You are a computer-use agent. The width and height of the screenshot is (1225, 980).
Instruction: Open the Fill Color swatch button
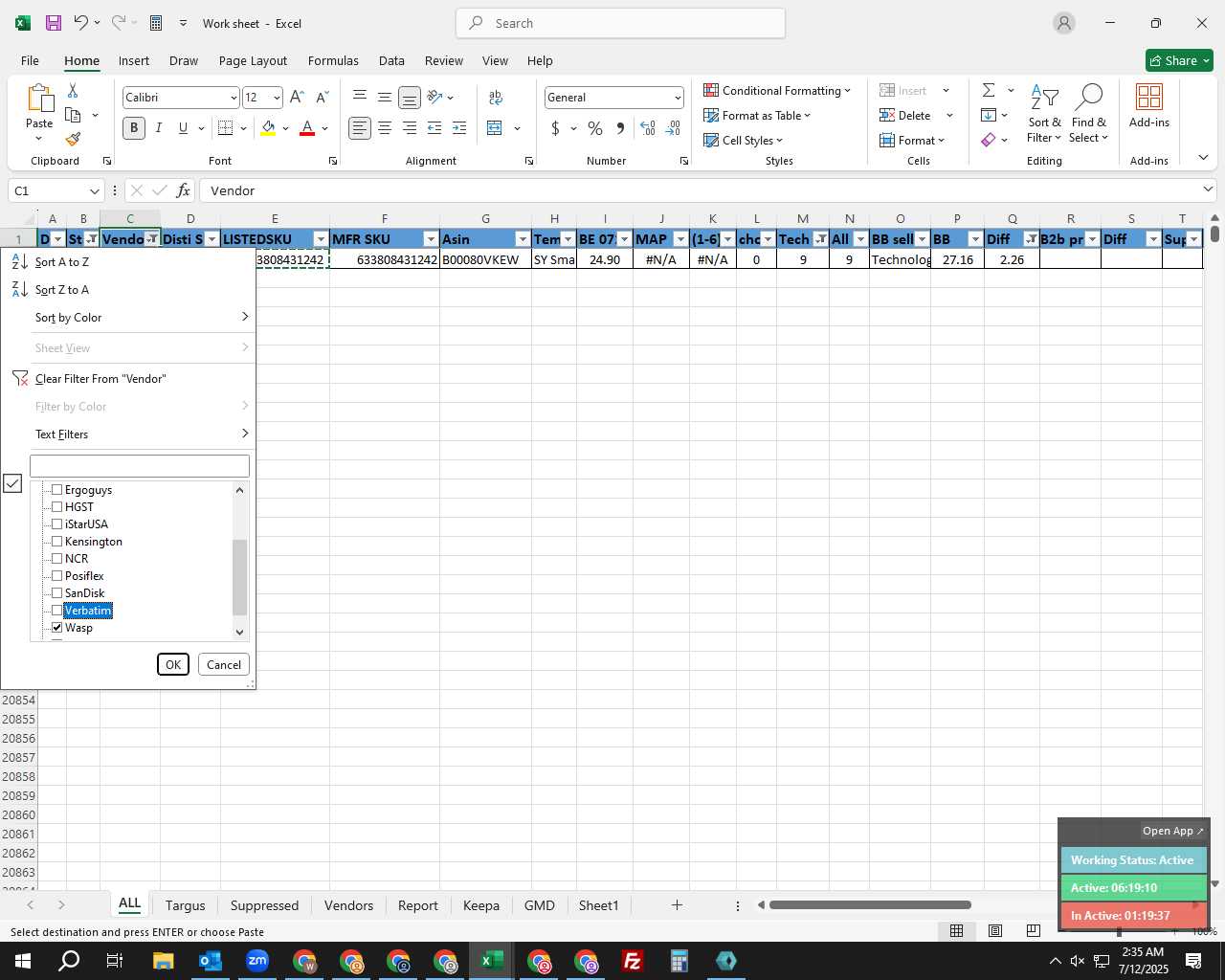268,128
